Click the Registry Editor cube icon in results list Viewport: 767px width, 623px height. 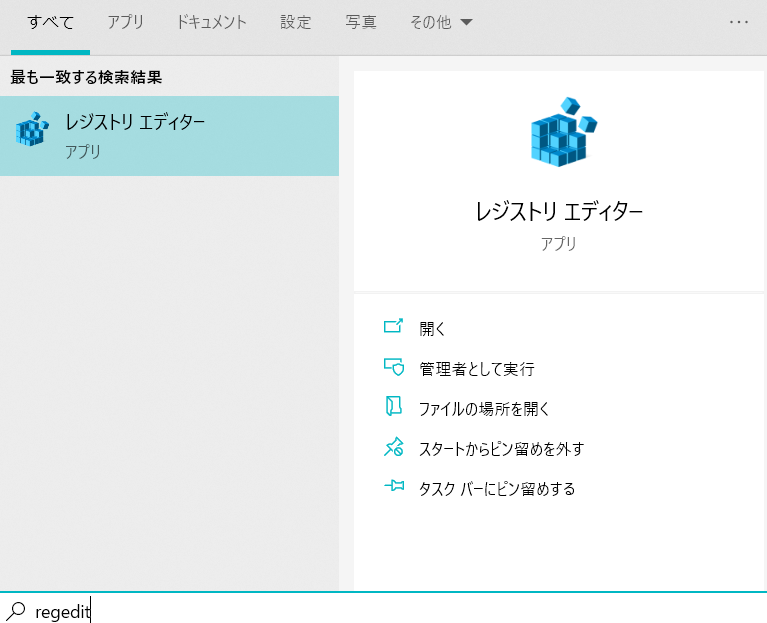pos(32,129)
